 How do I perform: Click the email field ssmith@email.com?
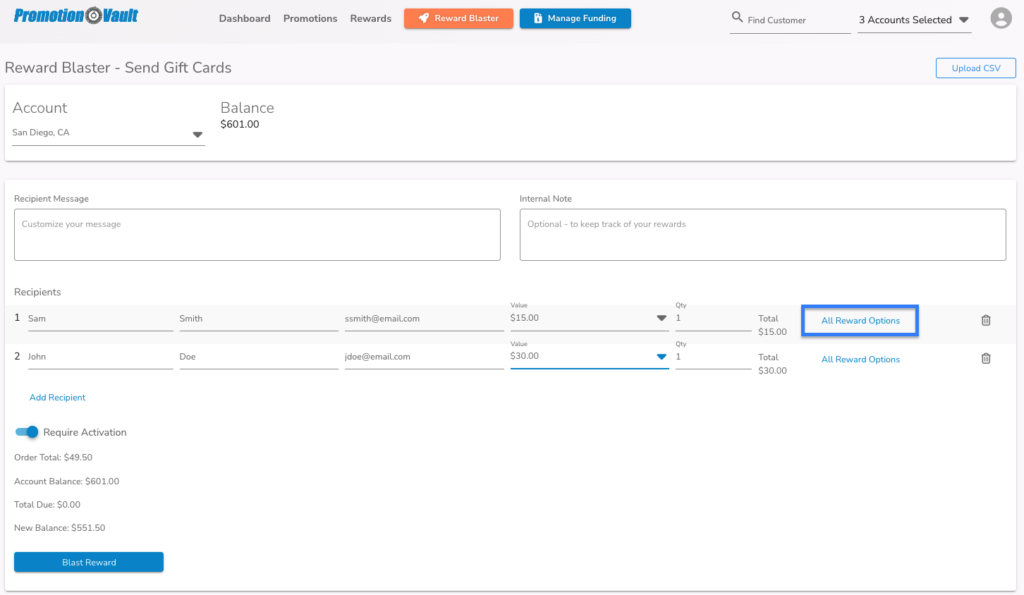tap(424, 319)
